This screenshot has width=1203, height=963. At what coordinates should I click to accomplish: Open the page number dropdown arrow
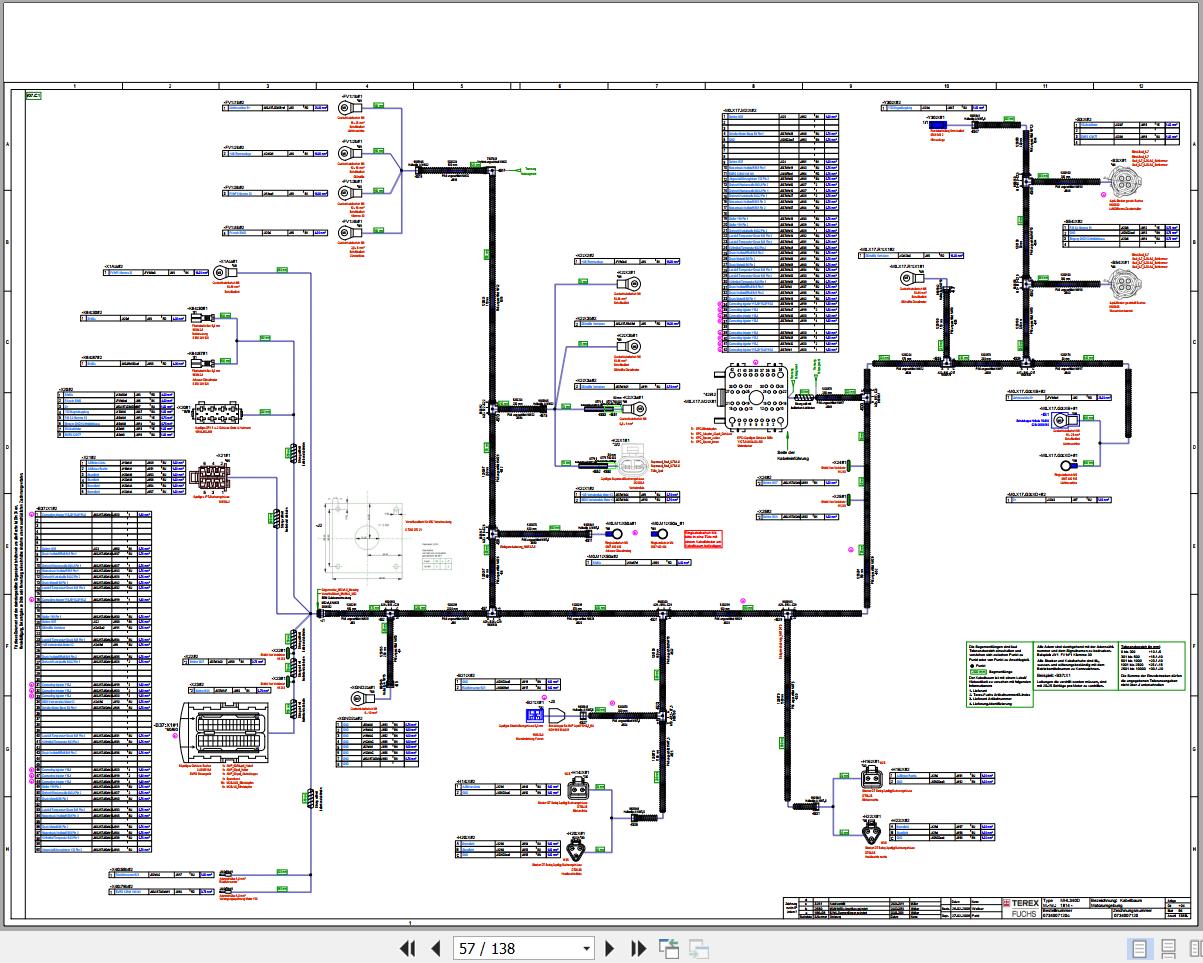coord(586,948)
